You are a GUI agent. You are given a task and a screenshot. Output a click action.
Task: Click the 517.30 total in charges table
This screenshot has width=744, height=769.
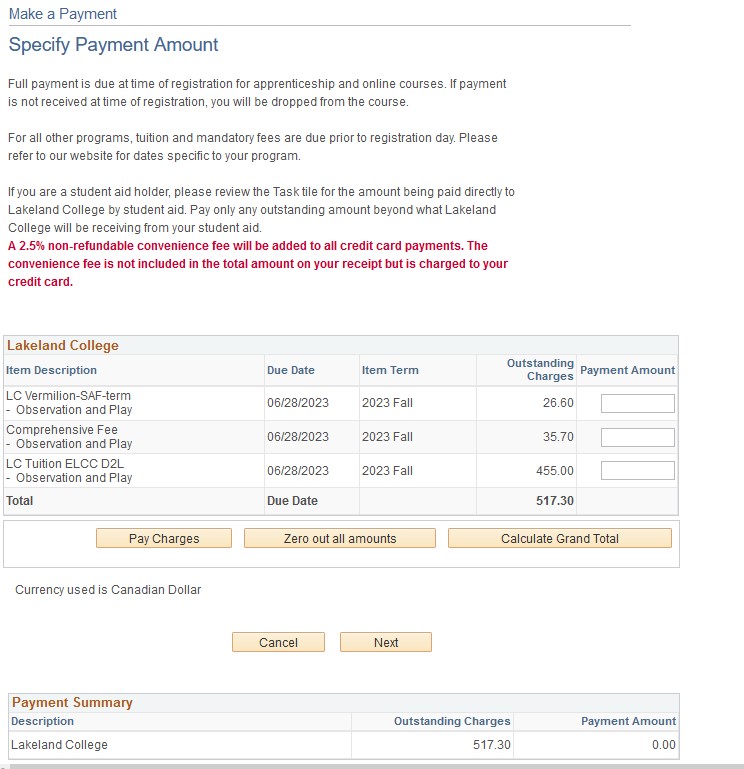554,500
